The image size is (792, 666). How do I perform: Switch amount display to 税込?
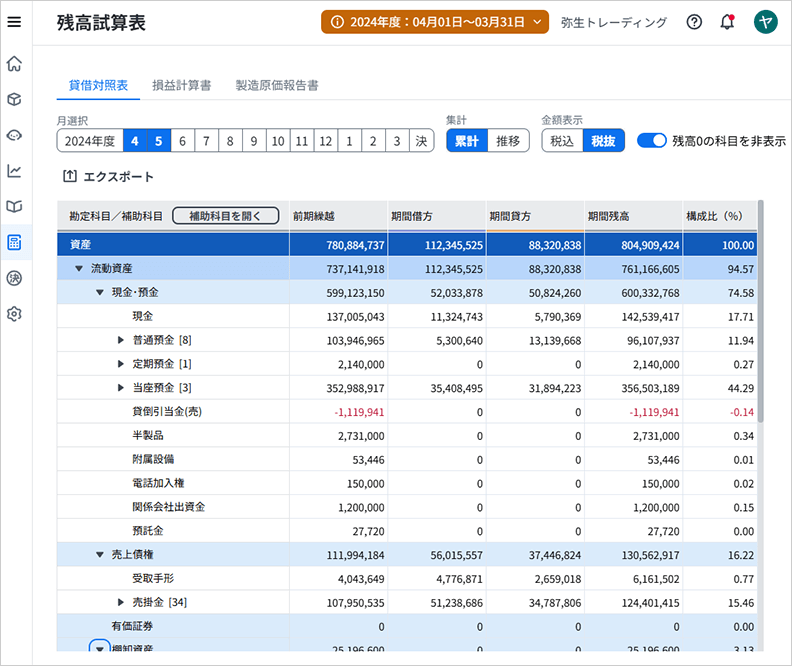pos(562,141)
